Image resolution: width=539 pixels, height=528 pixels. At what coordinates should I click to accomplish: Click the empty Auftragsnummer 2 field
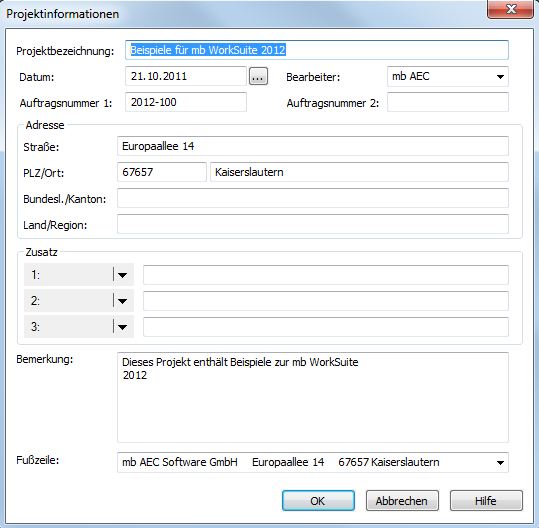click(x=448, y=102)
